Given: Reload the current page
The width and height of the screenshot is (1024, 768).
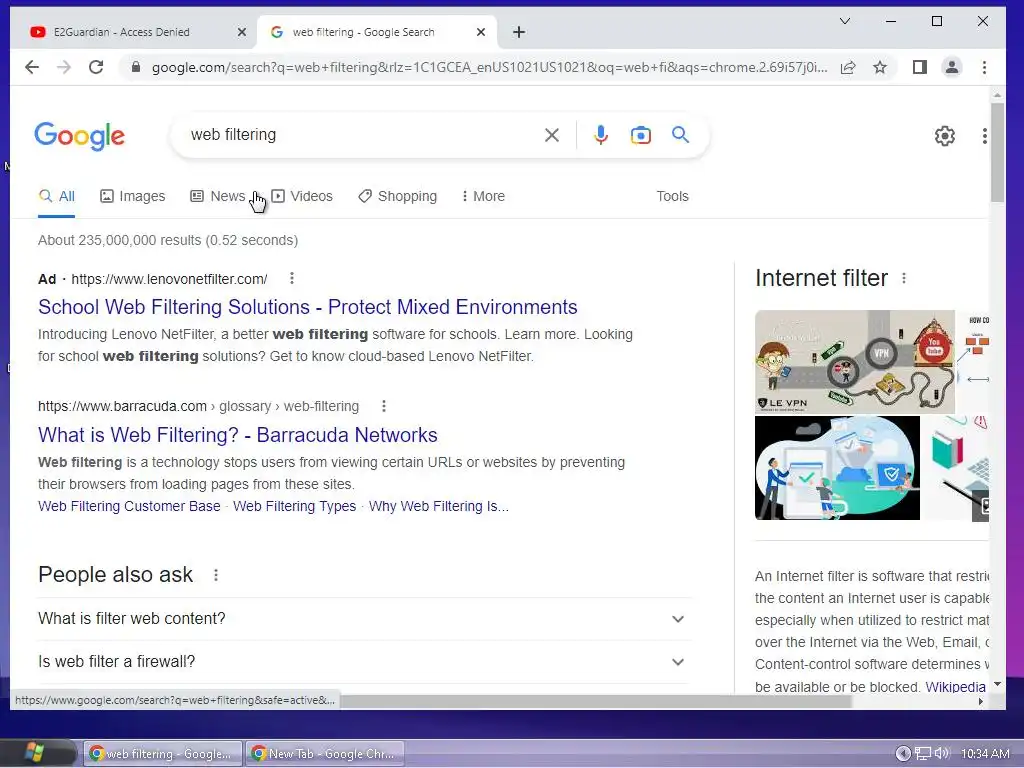Looking at the screenshot, I should click(x=96, y=67).
